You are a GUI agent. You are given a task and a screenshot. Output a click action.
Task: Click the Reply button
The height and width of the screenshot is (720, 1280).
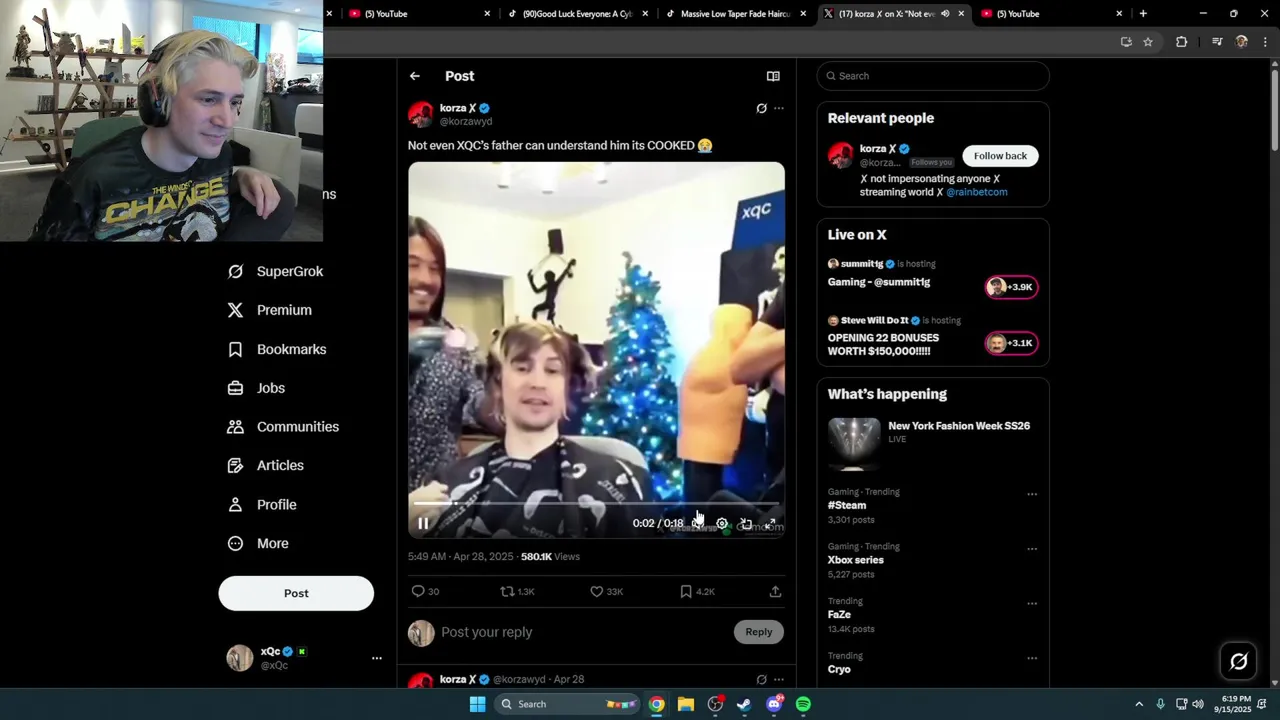[x=759, y=632]
